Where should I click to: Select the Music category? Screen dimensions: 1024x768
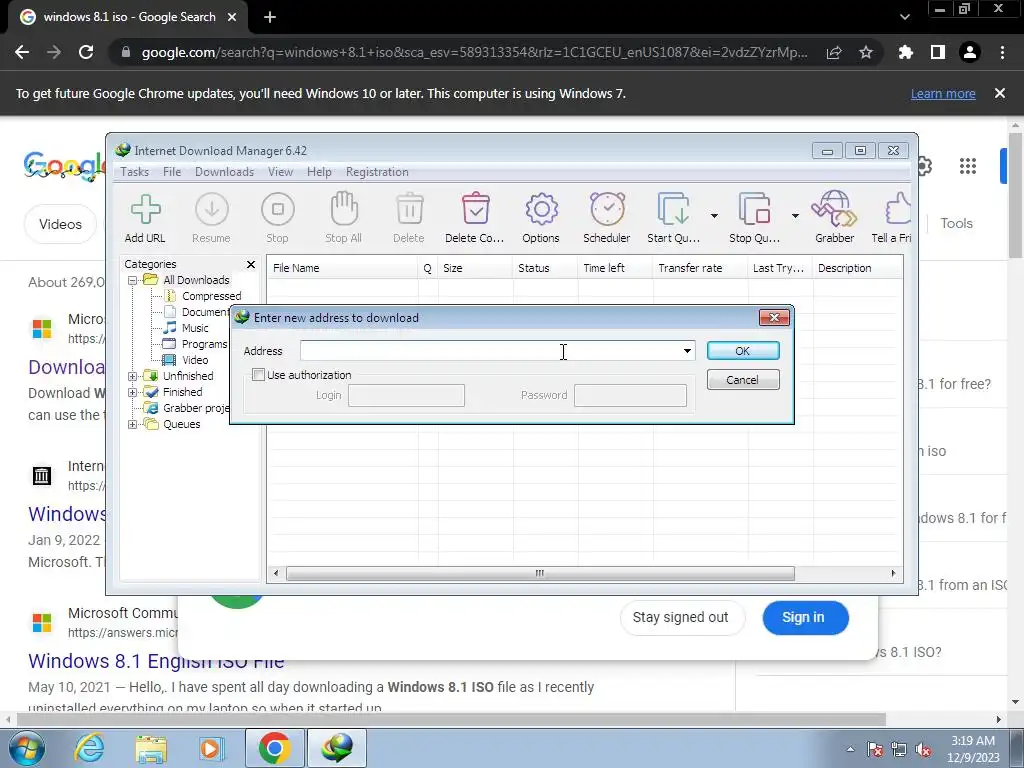click(x=195, y=328)
